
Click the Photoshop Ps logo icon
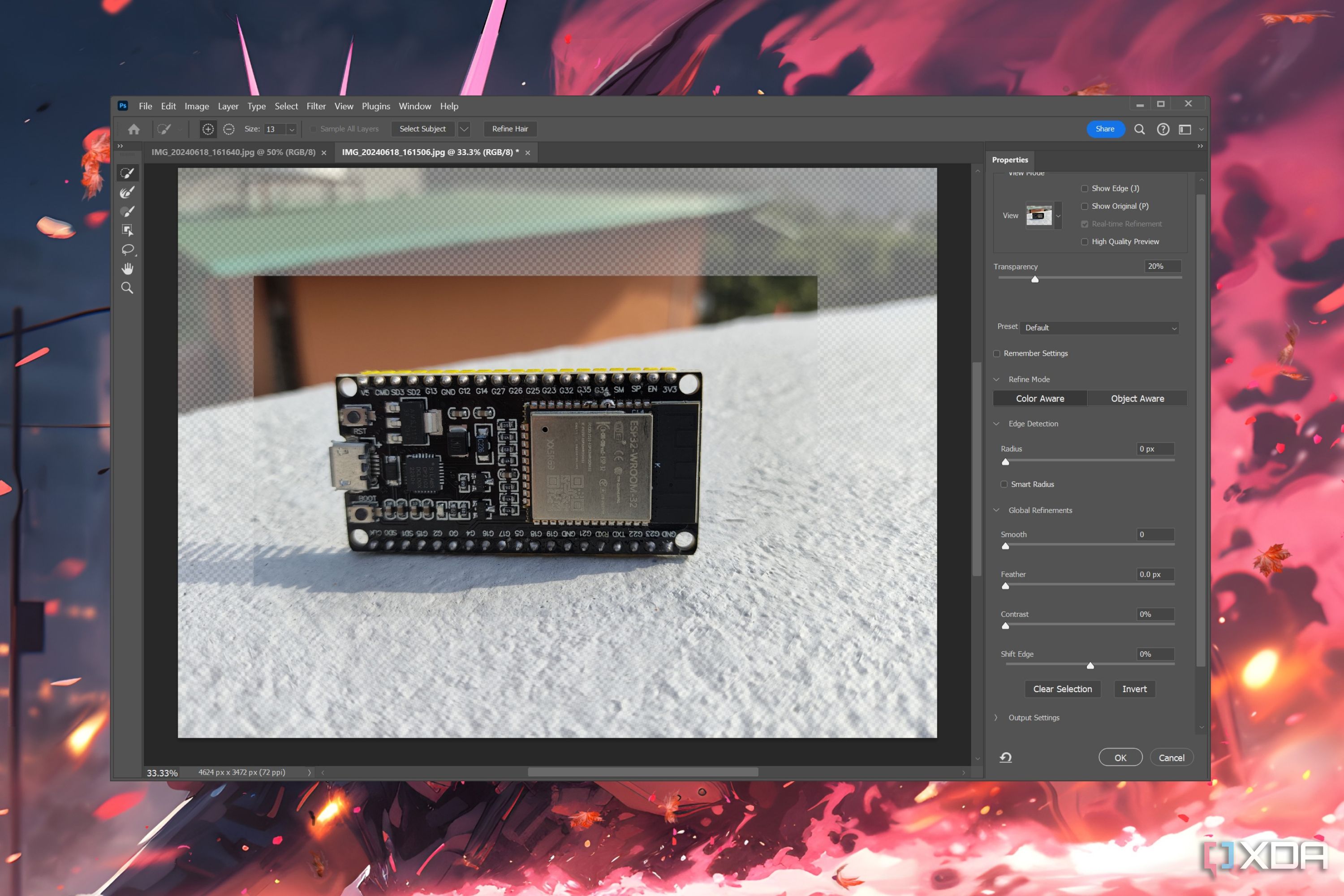(123, 106)
